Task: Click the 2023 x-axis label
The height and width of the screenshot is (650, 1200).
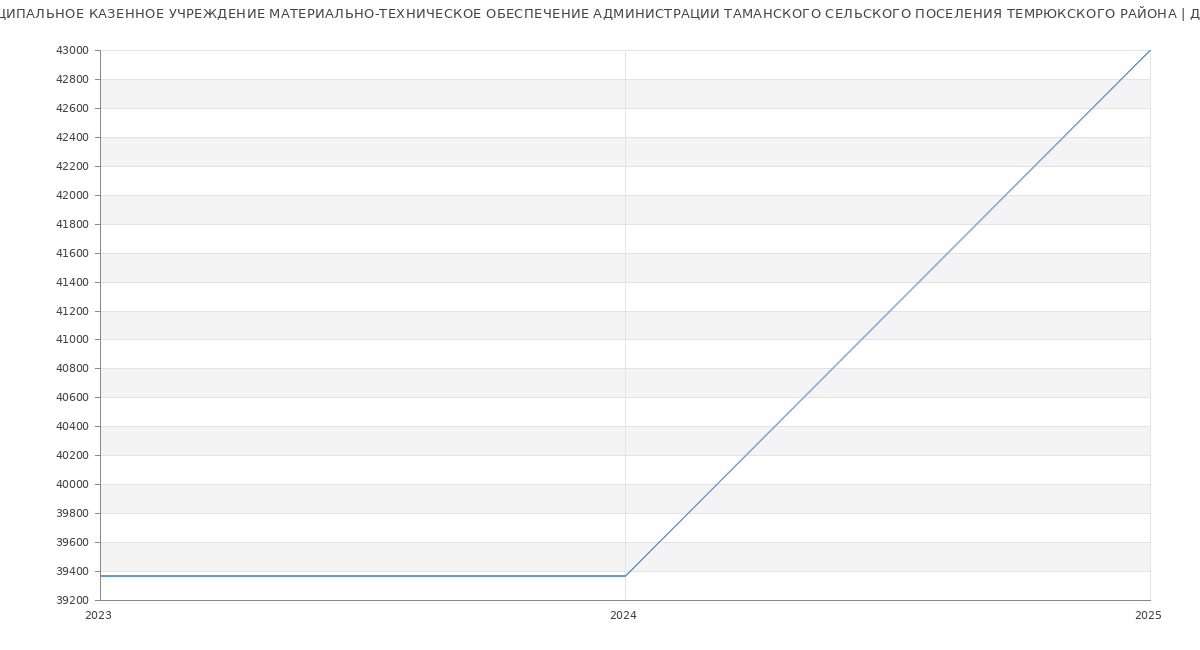Action: point(99,616)
